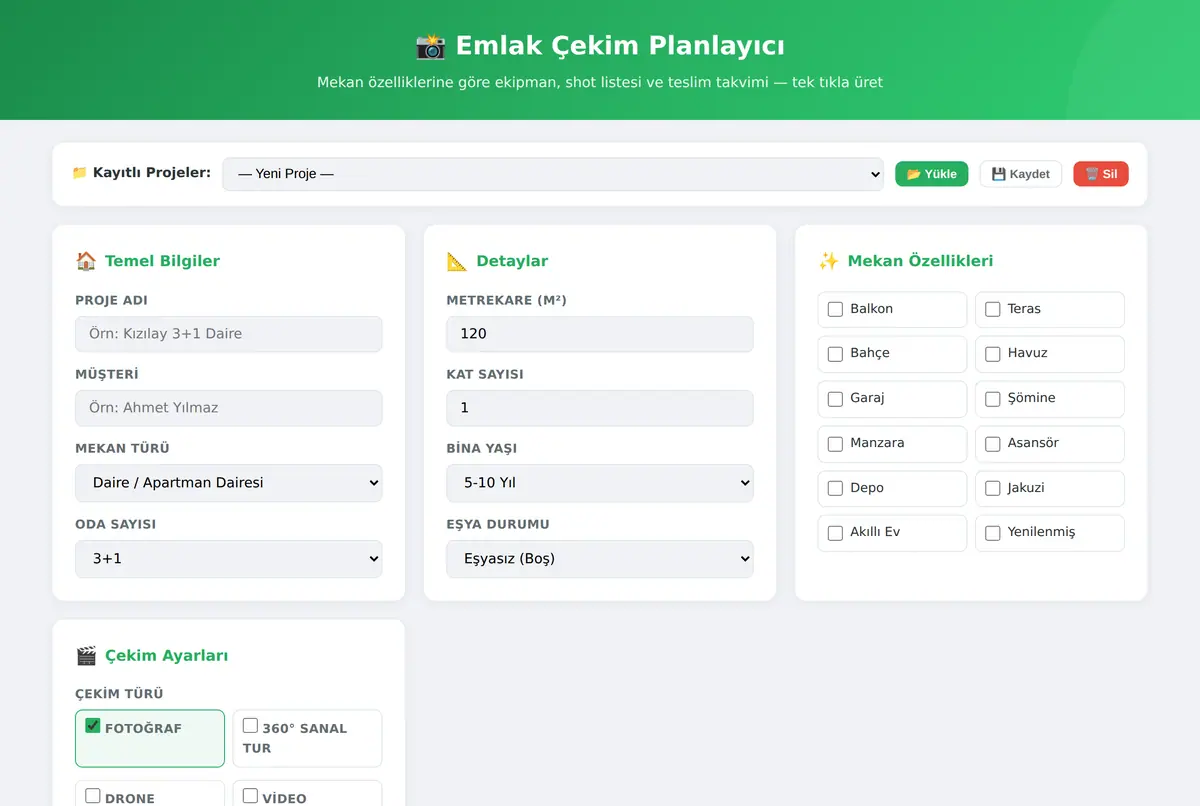Click the camera icon in the title
Image resolution: width=1200 pixels, height=806 pixels.
tap(430, 46)
